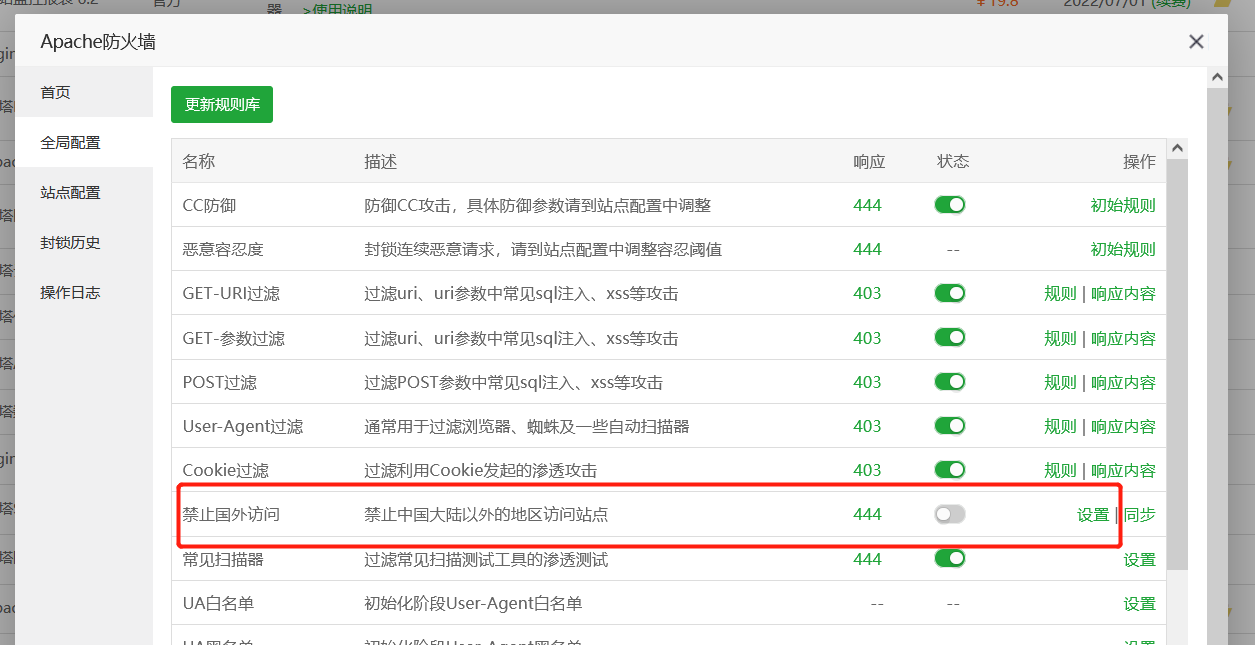The image size is (1255, 645).
Task: Toggle the 常见扫描器 switch
Action: tap(950, 558)
